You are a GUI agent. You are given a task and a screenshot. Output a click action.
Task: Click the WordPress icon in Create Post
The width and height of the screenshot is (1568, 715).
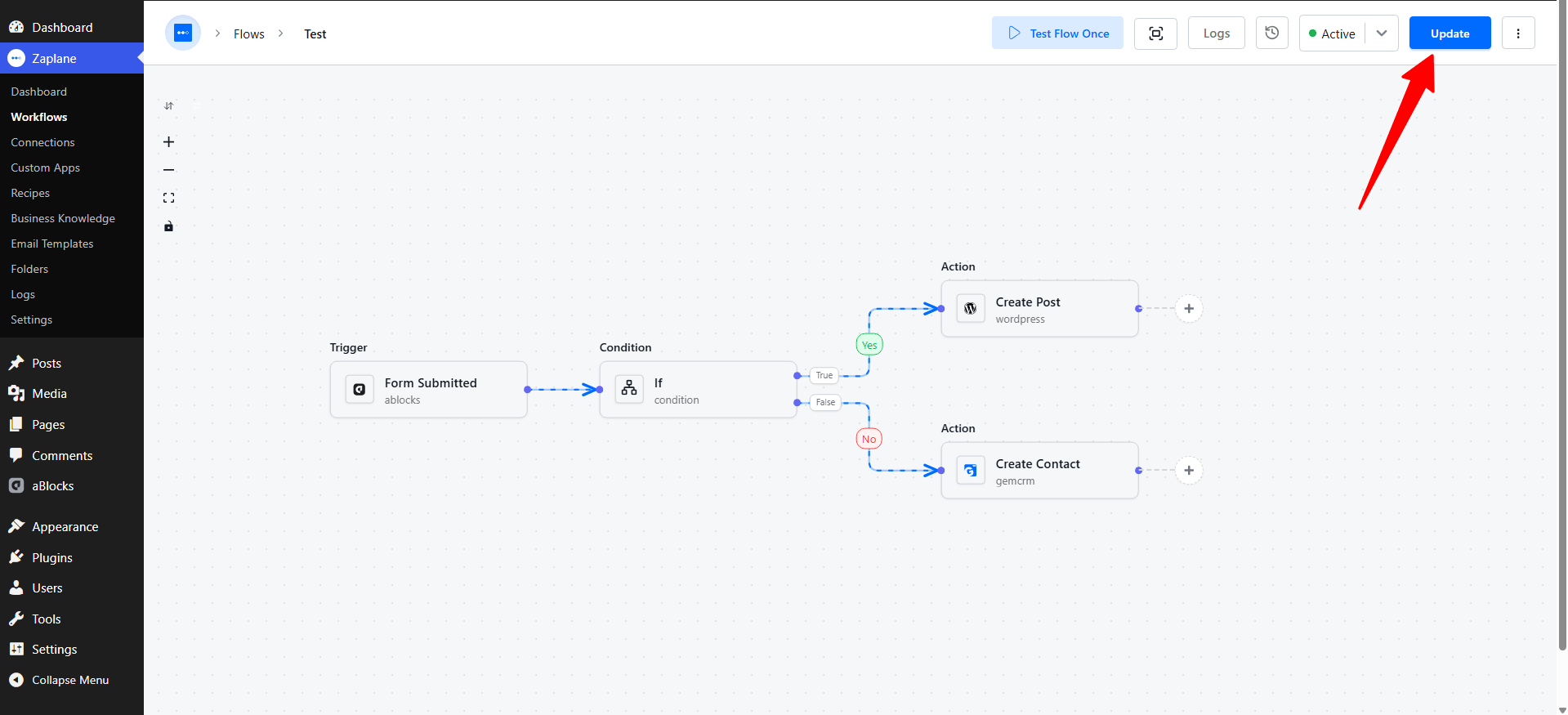pyautogui.click(x=971, y=309)
